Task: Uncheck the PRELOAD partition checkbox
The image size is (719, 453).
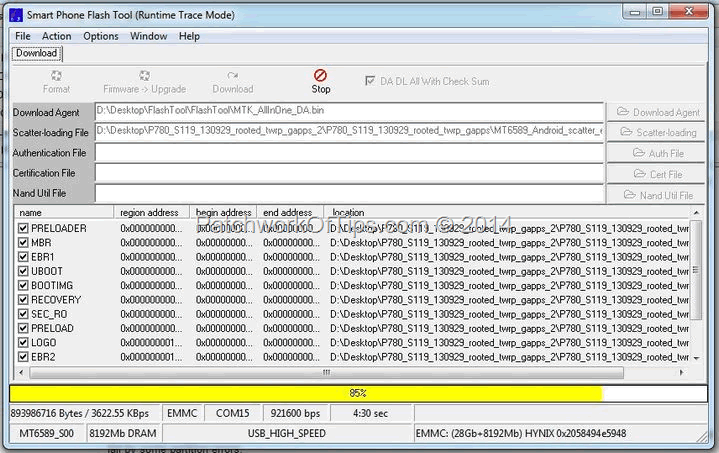Action: point(23,328)
